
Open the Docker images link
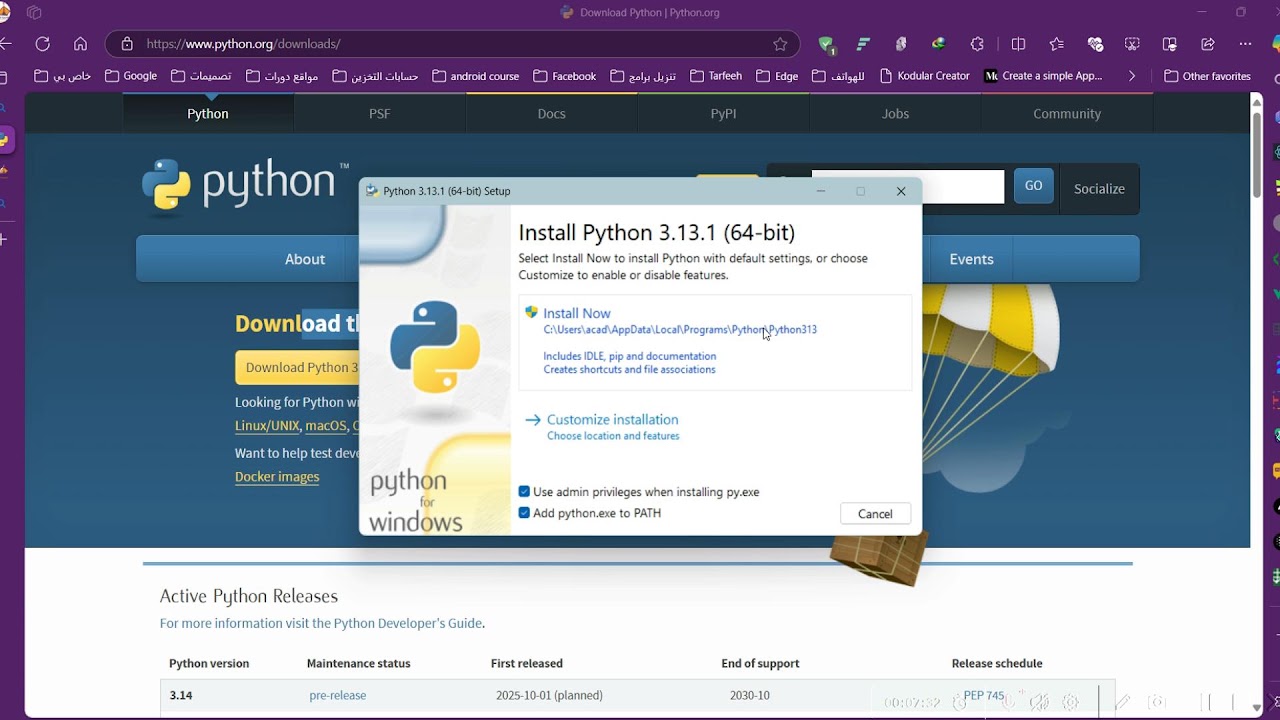coord(277,477)
